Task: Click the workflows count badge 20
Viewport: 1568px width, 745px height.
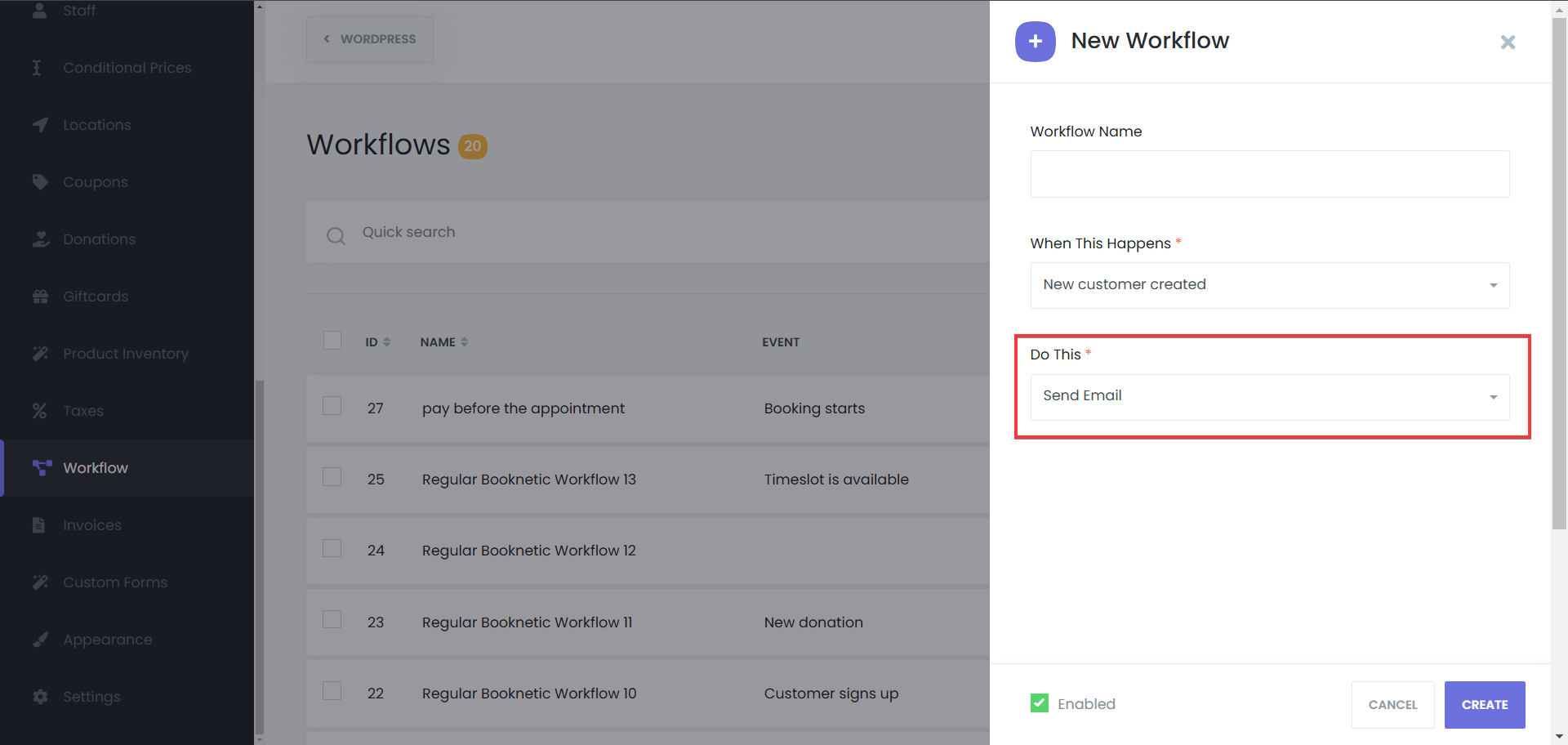Action: click(473, 146)
